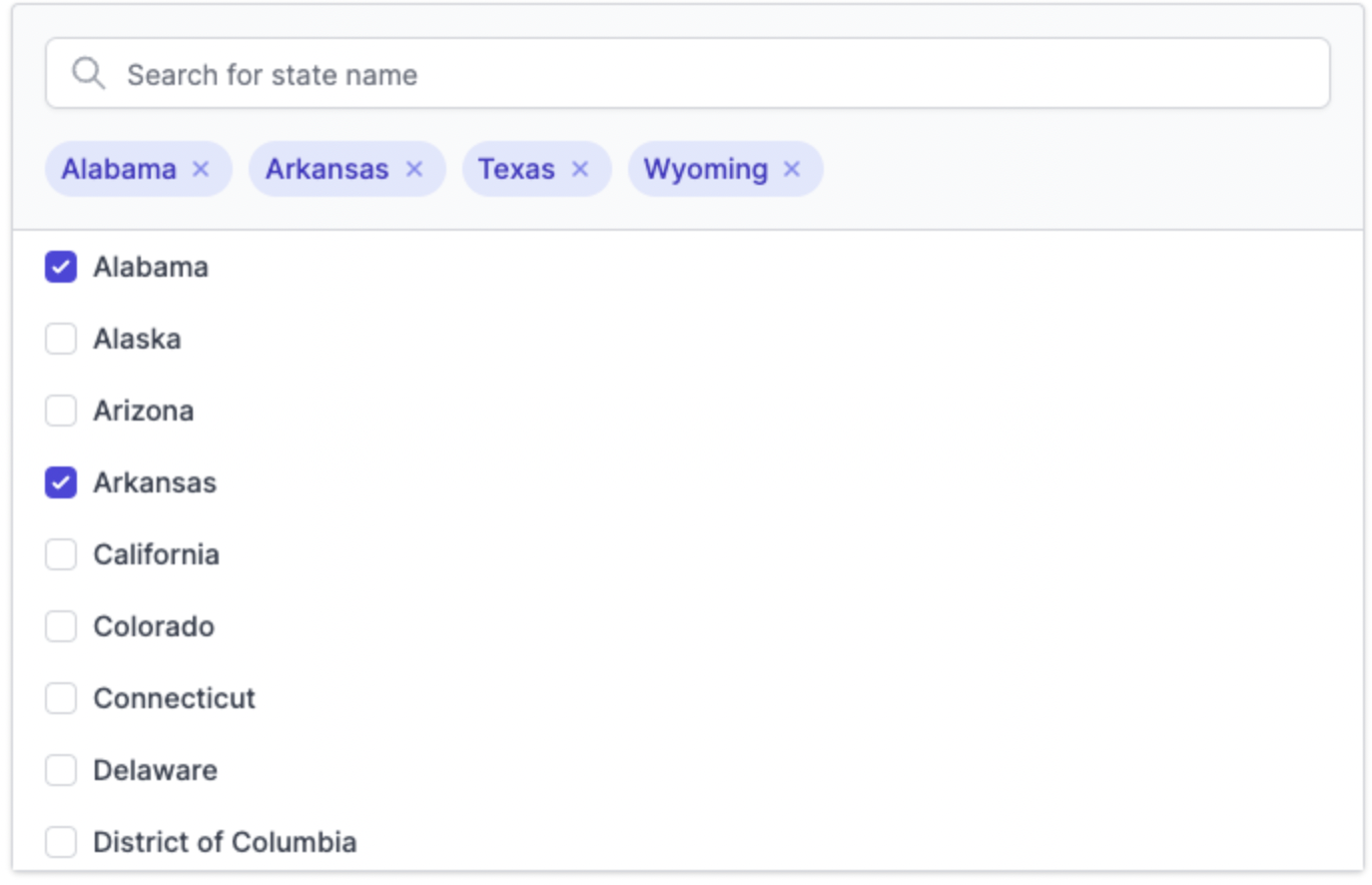
Task: Select the Delaware list label
Action: pyautogui.click(x=156, y=770)
